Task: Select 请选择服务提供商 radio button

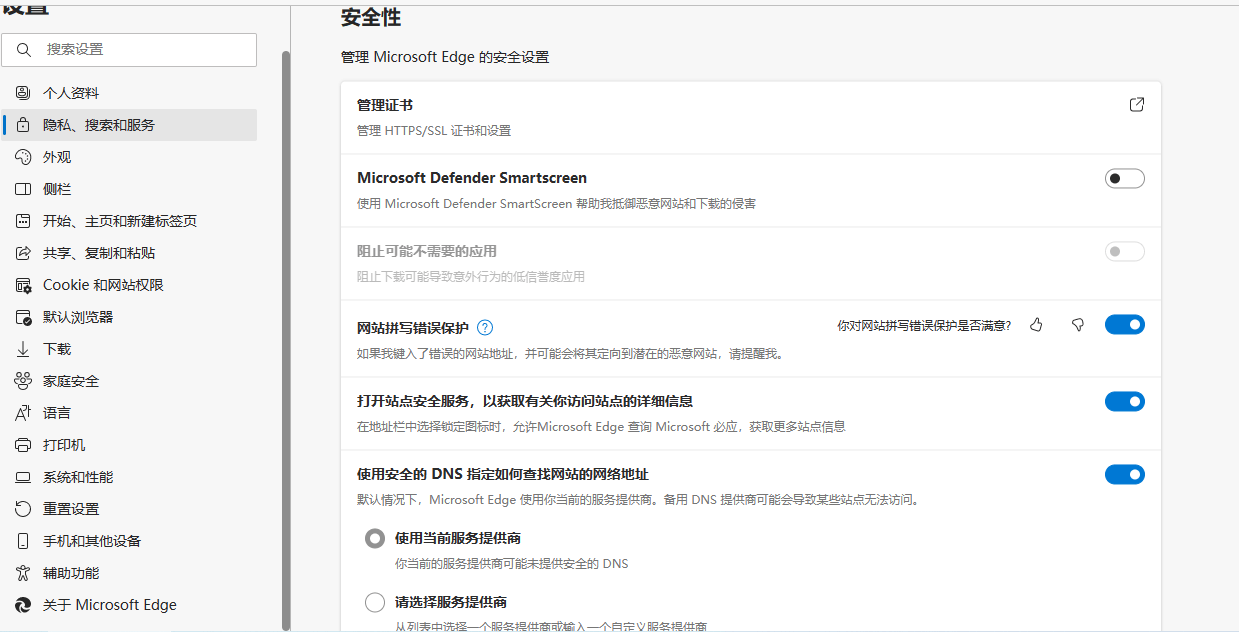Action: click(x=375, y=602)
